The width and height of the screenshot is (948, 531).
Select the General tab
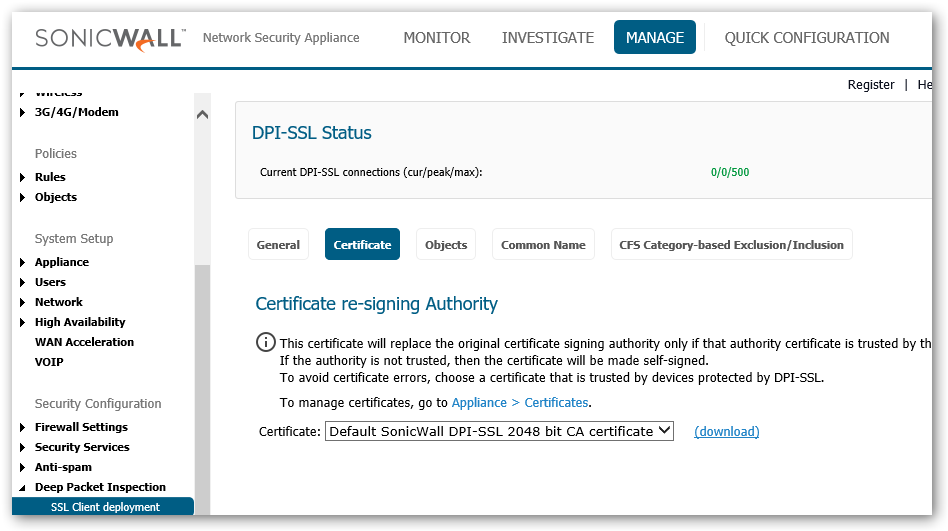(x=278, y=245)
